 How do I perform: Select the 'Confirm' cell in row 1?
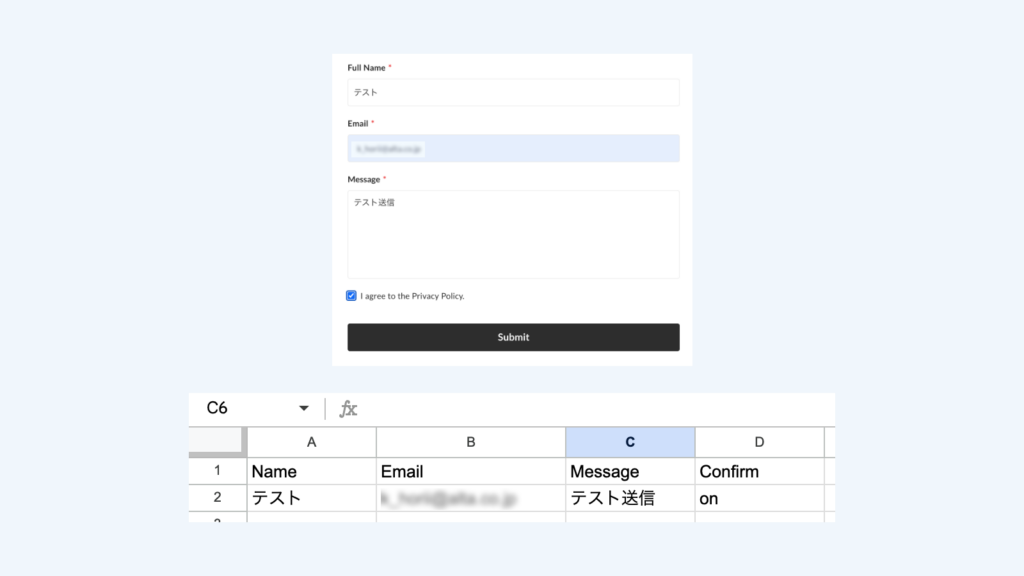759,471
